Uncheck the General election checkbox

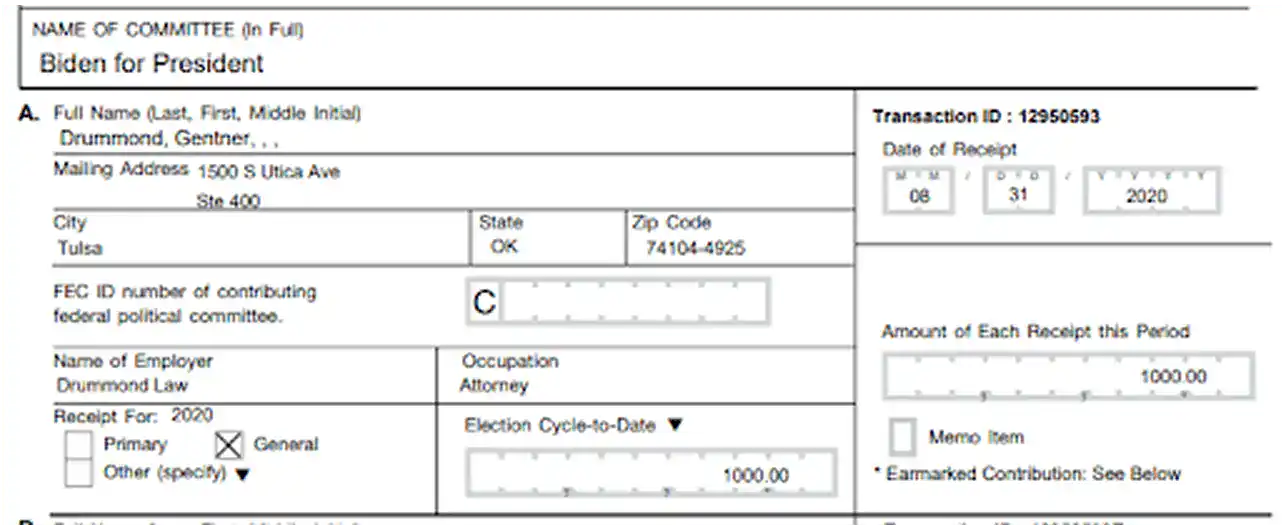229,444
